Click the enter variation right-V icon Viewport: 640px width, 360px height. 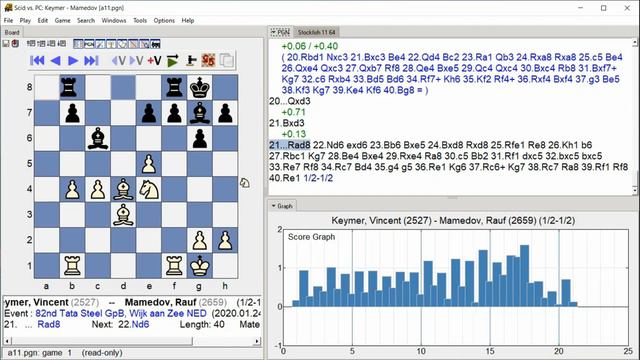coord(136,60)
